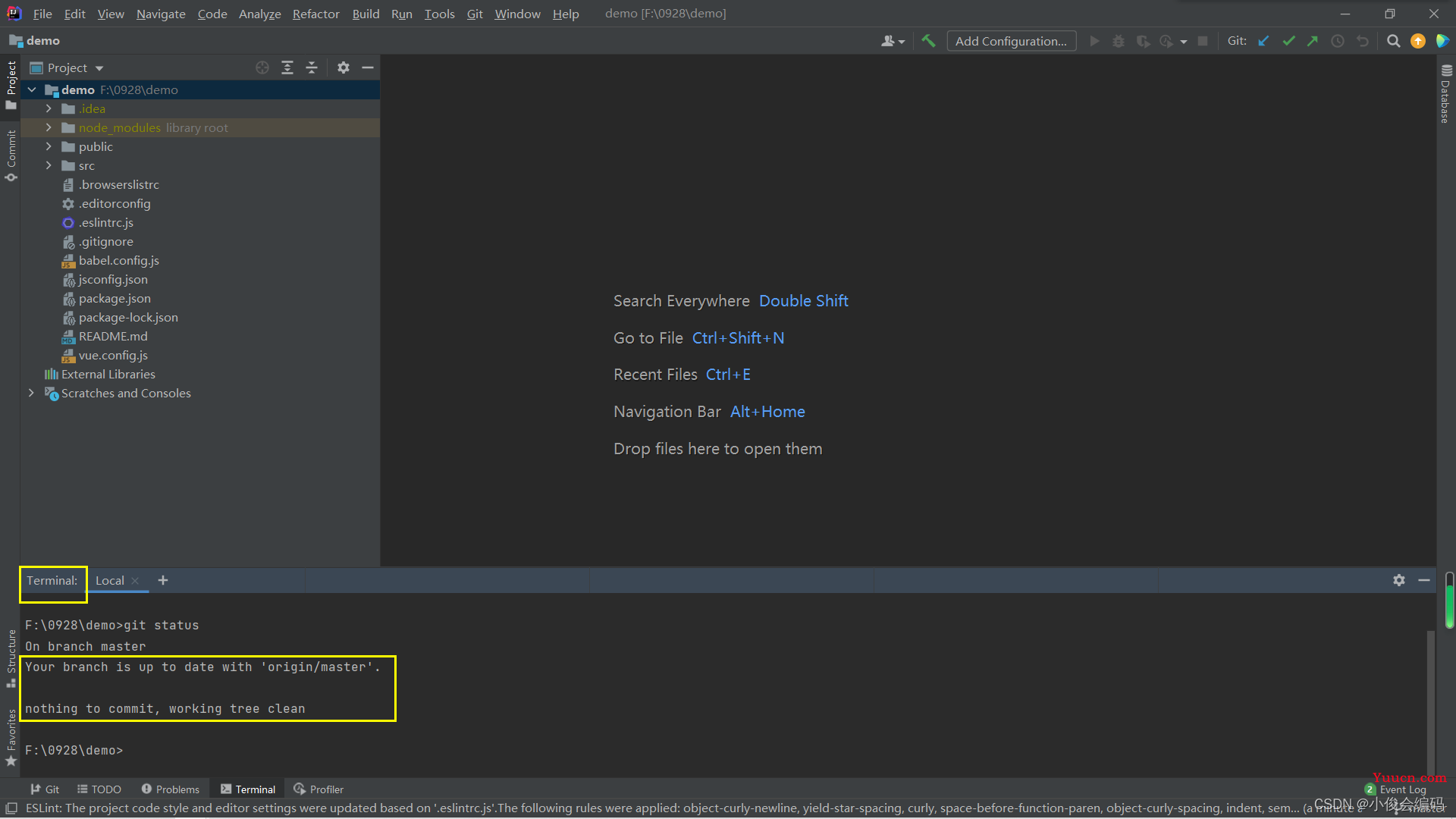
Task: Click the Git push icon in toolbar
Action: pos(1314,41)
